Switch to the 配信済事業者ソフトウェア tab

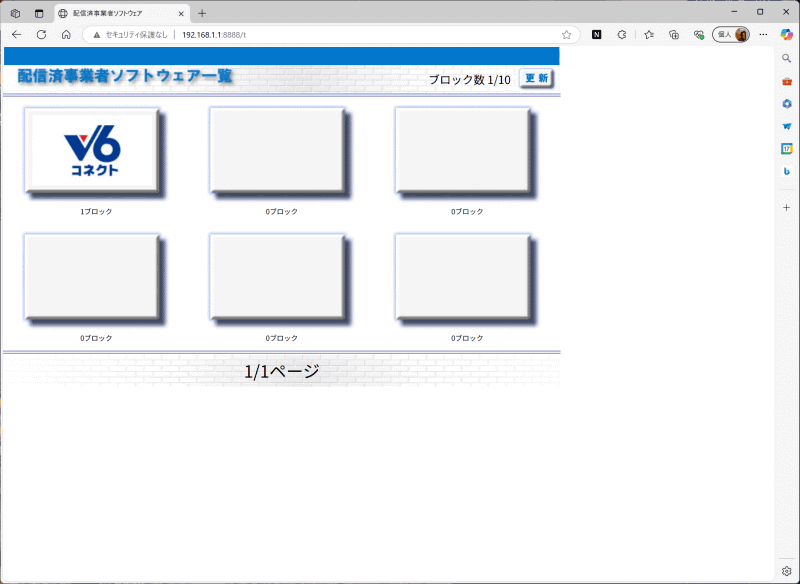110,13
